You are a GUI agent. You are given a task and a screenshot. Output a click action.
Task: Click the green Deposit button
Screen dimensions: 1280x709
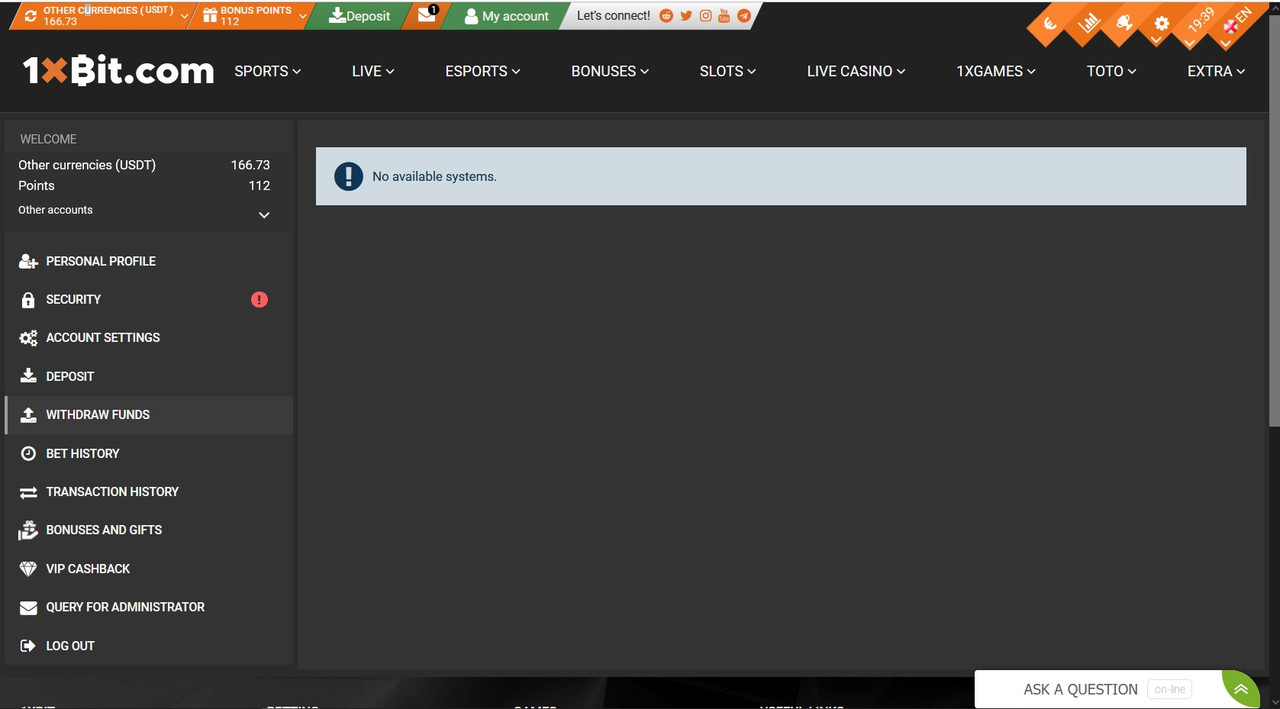(360, 16)
